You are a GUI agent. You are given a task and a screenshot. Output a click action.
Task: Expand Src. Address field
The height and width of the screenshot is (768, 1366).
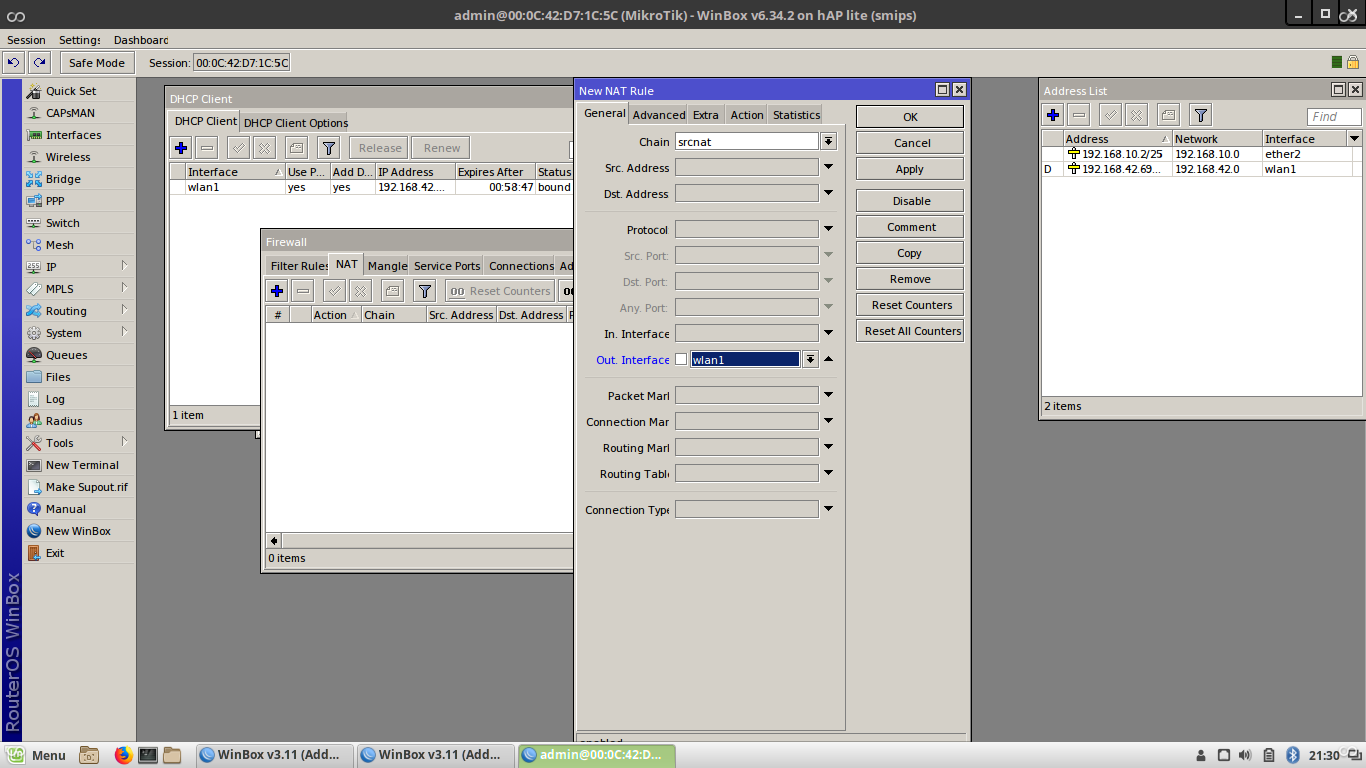pyautogui.click(x=828, y=167)
